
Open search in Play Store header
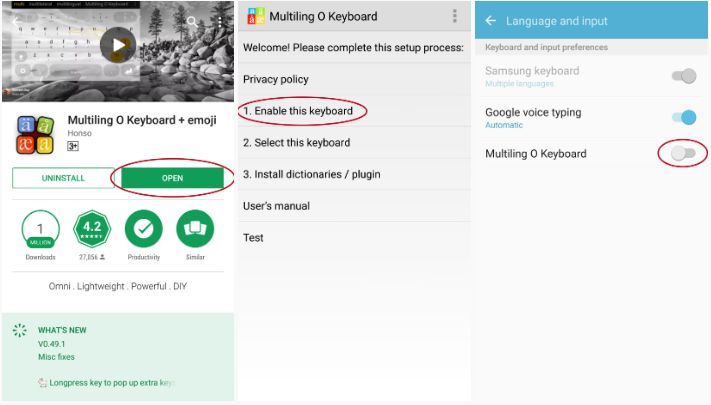[x=192, y=21]
